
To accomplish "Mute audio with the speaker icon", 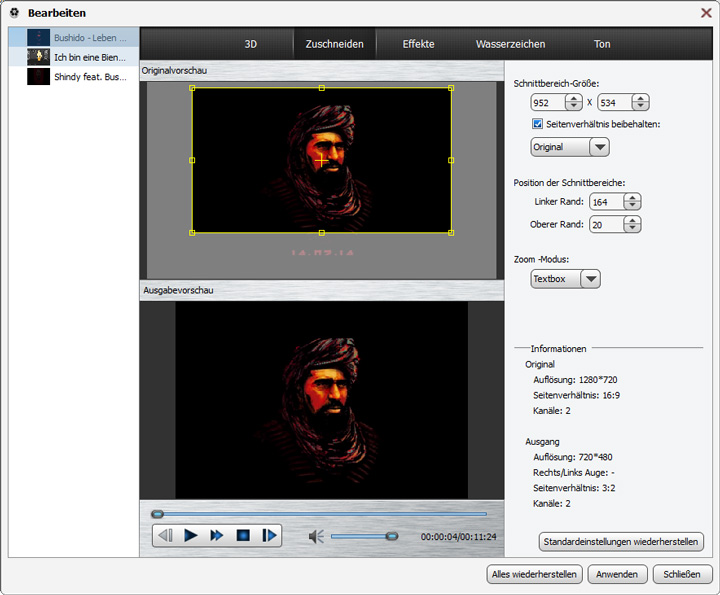I will [x=316, y=536].
